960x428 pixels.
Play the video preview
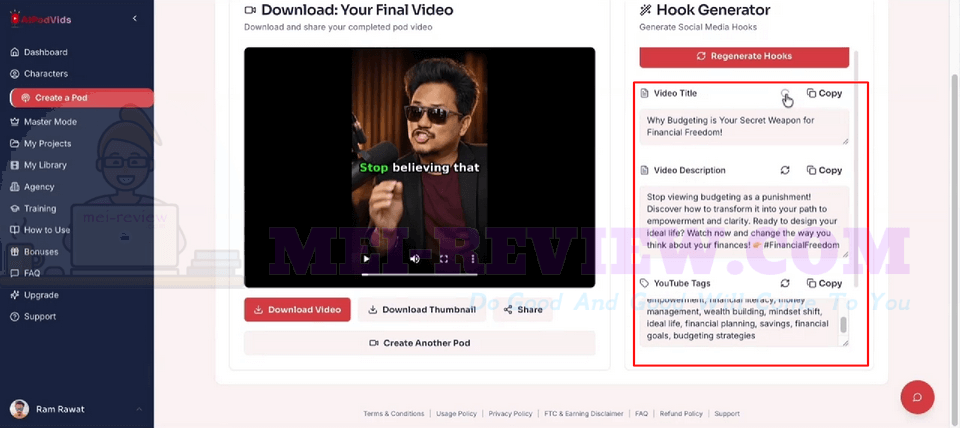coord(367,258)
